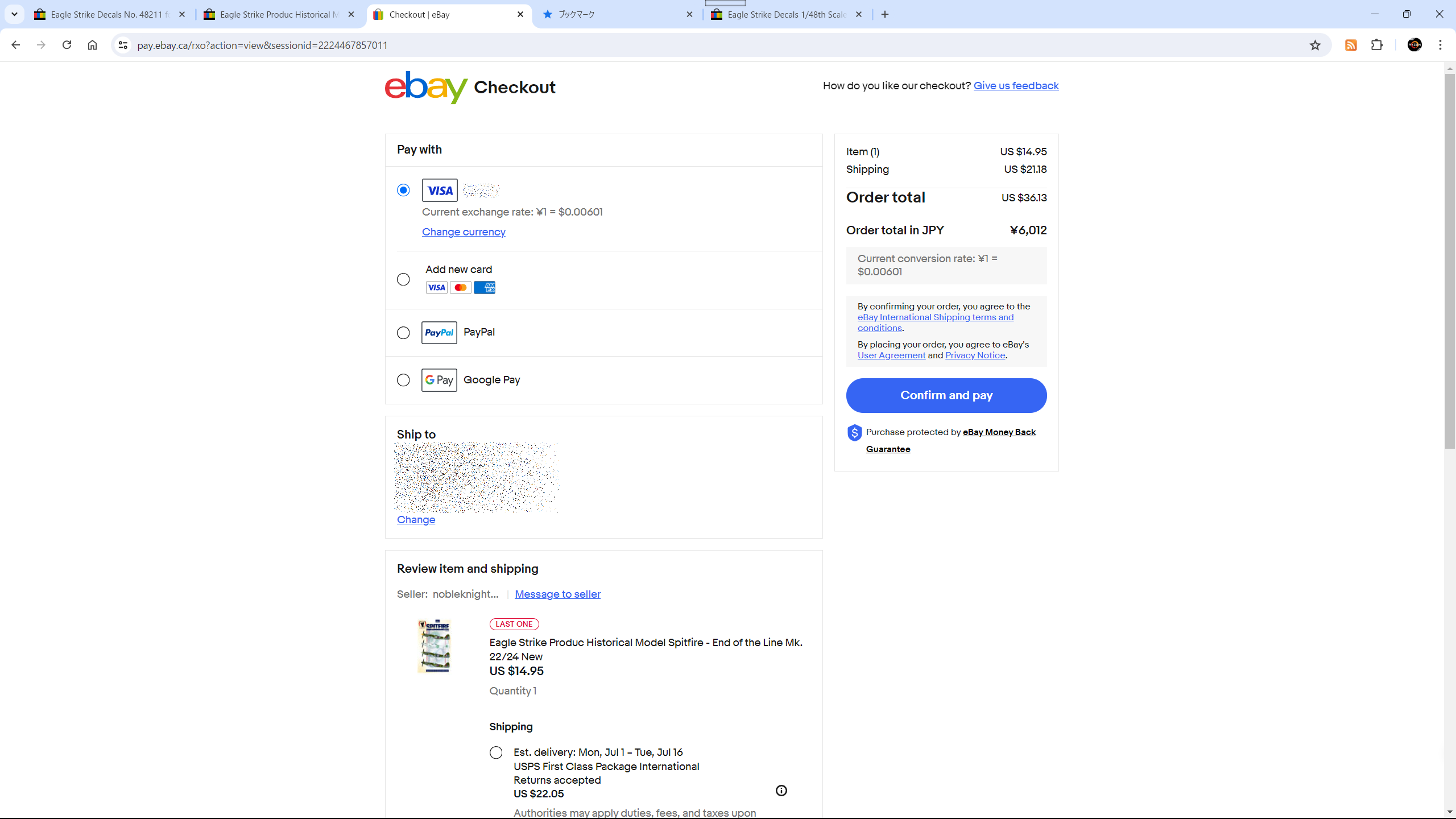Switch to the ブックマーク tab
The height and width of the screenshot is (819, 1456).
(618, 14)
